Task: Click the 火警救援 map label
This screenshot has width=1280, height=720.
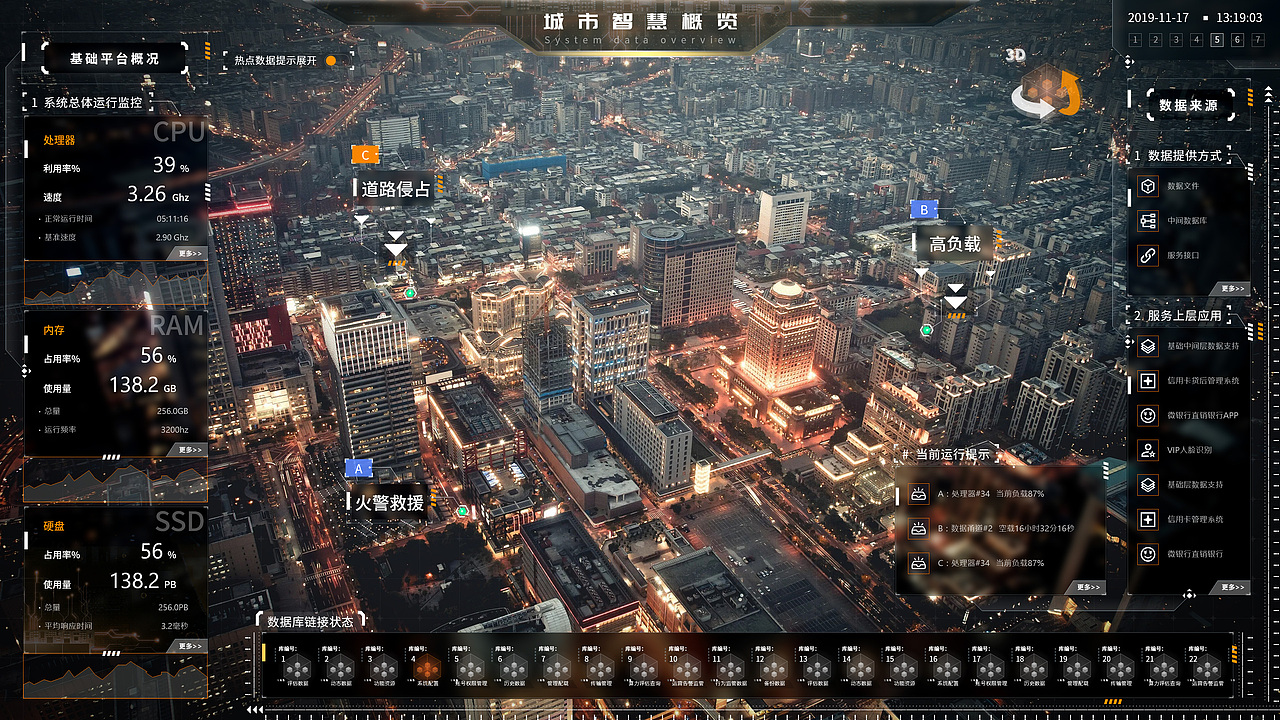Action: tap(390, 502)
